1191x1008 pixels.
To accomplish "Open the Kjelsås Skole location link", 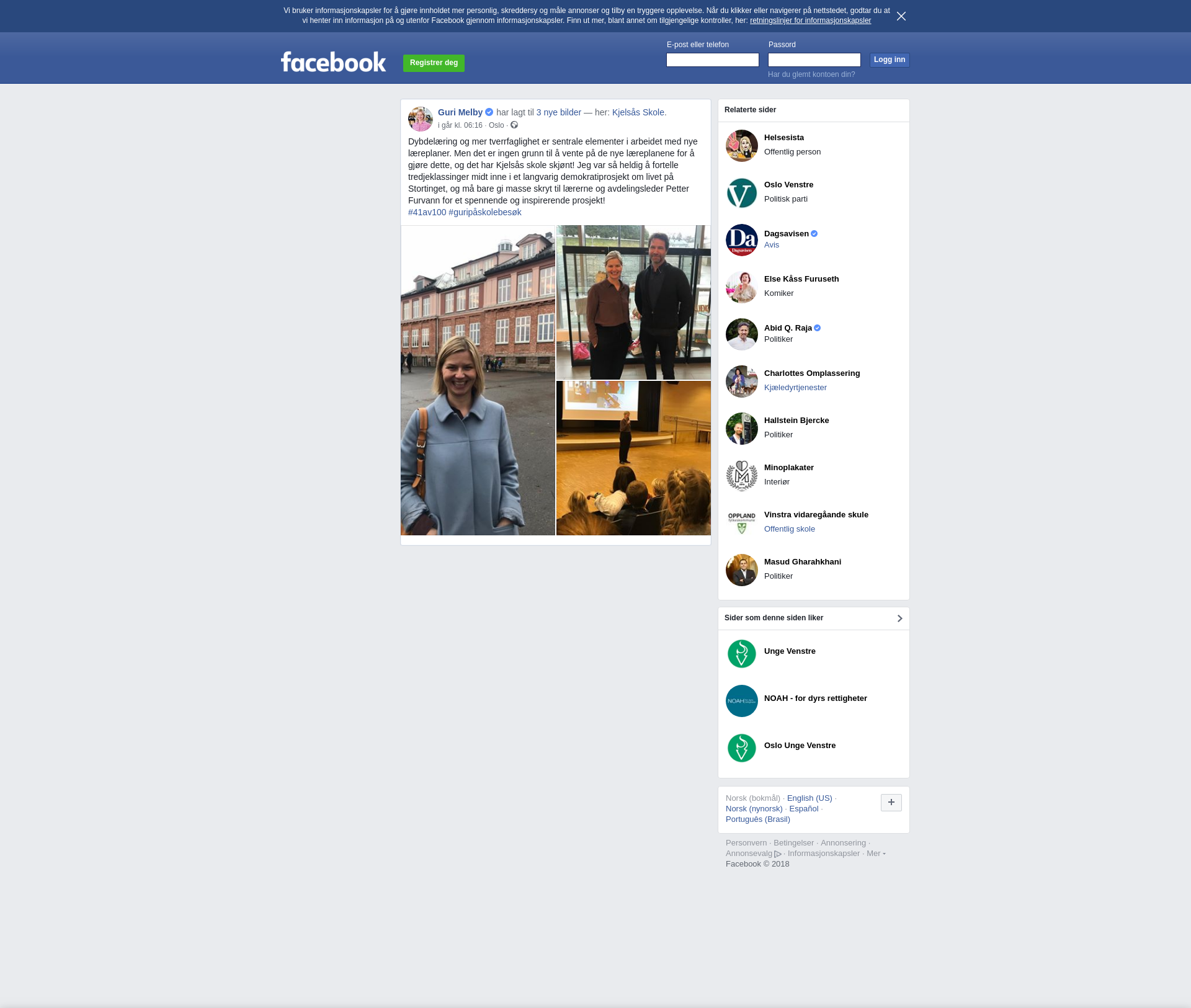I will tap(638, 112).
